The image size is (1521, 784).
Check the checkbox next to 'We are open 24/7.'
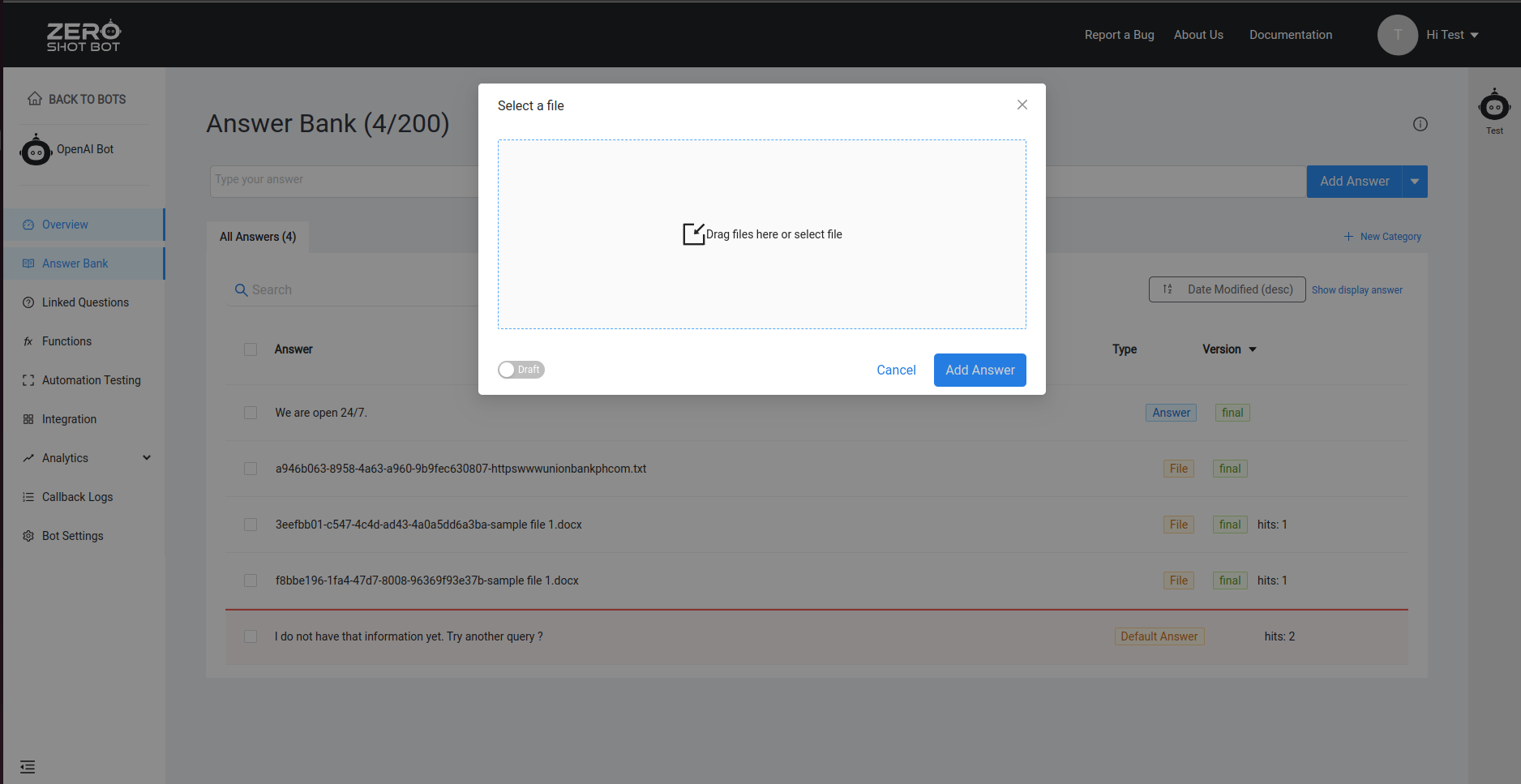tap(251, 412)
